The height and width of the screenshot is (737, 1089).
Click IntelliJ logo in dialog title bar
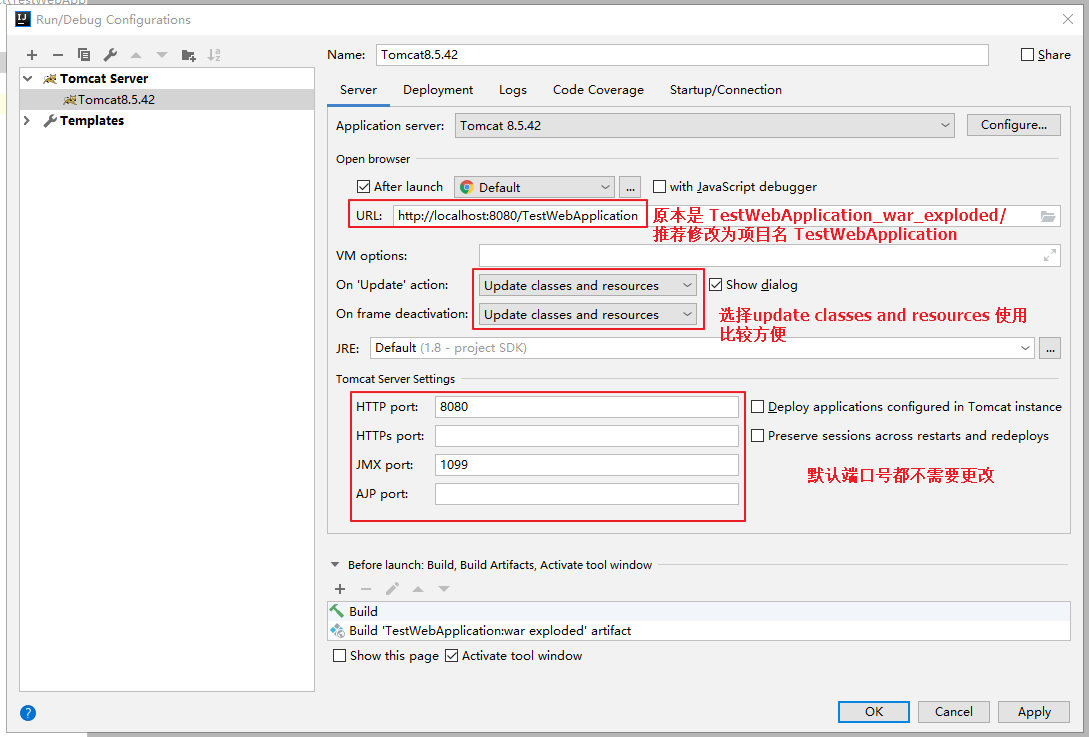23,19
